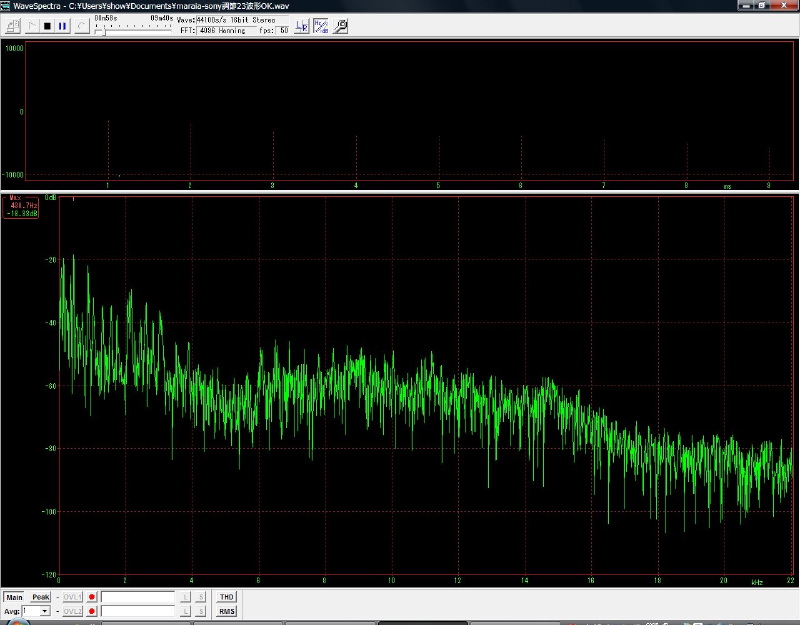Pause the waveform playback
Viewport: 800px width, 625px height.
click(63, 25)
